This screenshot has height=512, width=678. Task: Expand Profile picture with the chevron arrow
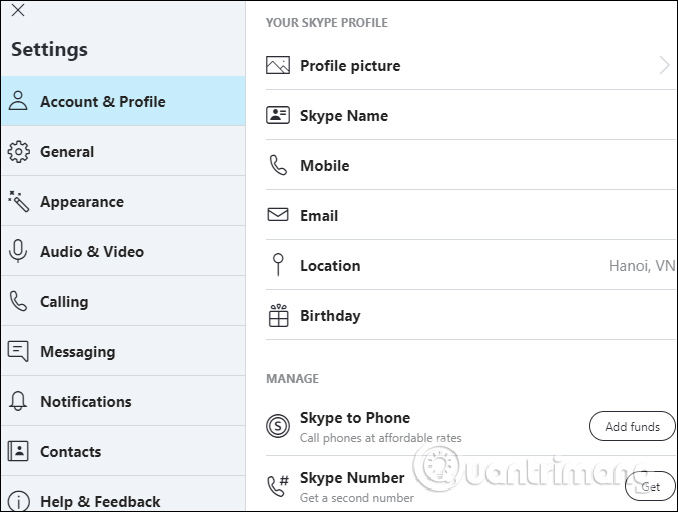pos(665,66)
